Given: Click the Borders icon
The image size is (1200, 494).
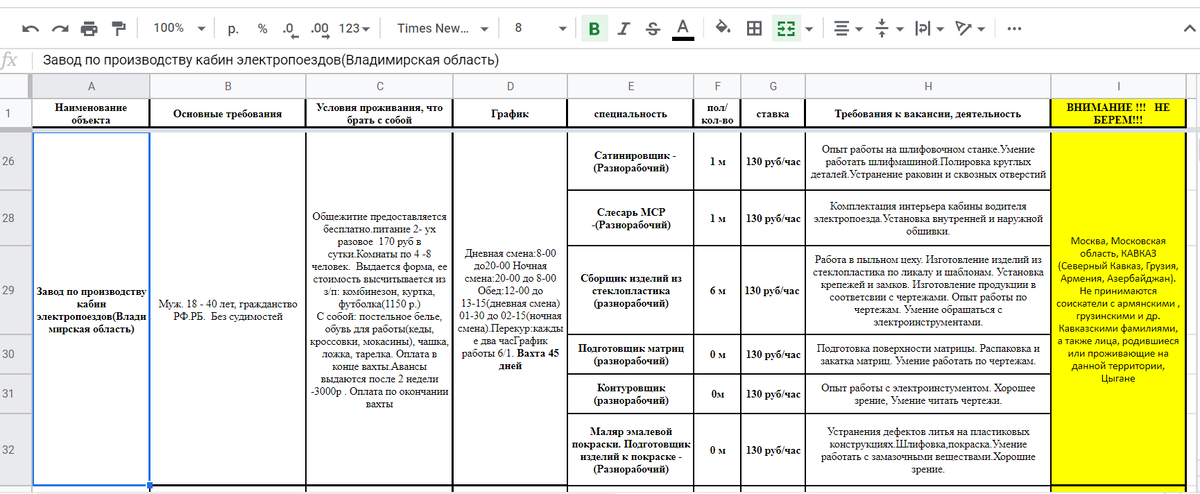Looking at the screenshot, I should 755,28.
